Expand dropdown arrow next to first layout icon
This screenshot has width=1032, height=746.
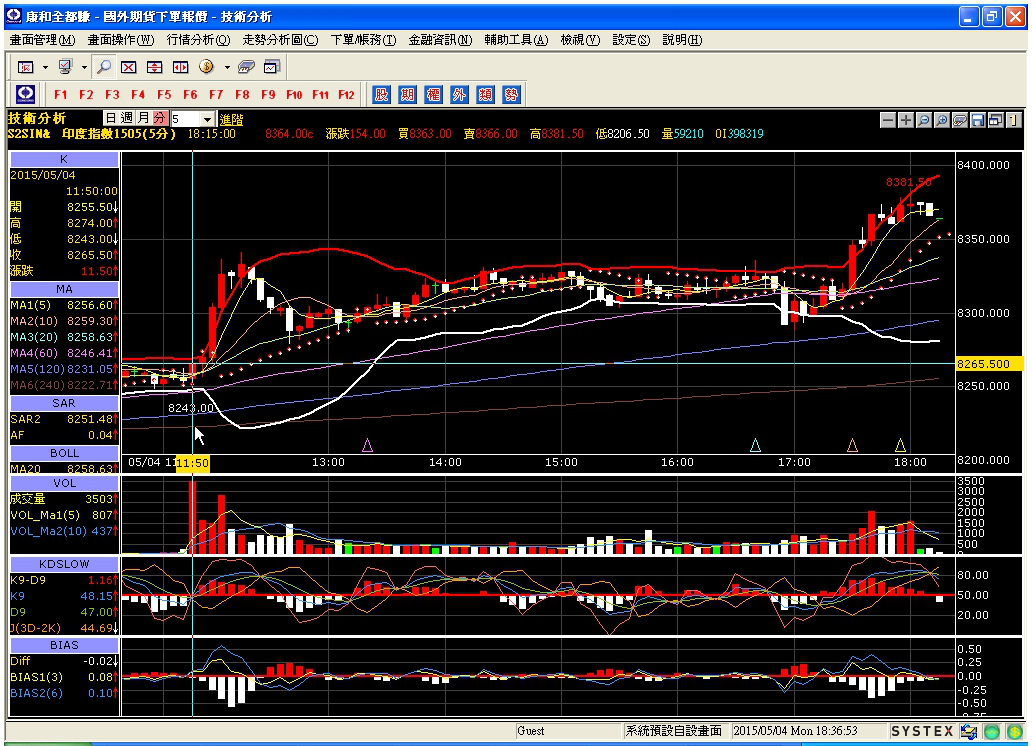pyautogui.click(x=45, y=67)
